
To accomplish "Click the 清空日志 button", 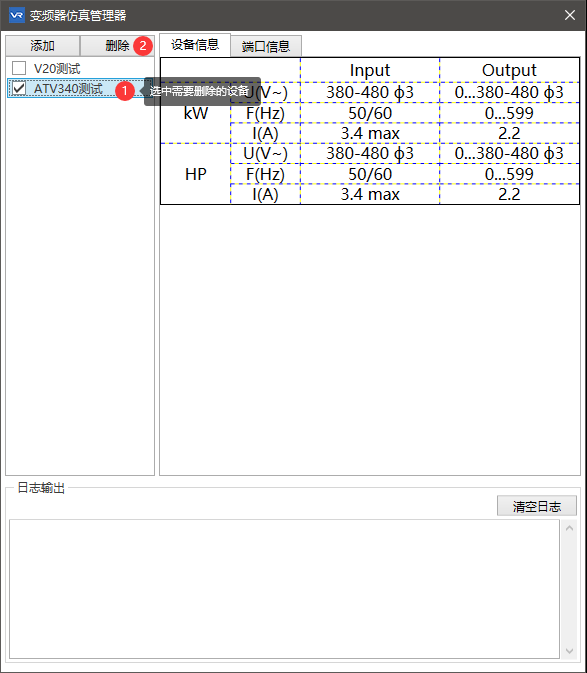I will coord(536,506).
